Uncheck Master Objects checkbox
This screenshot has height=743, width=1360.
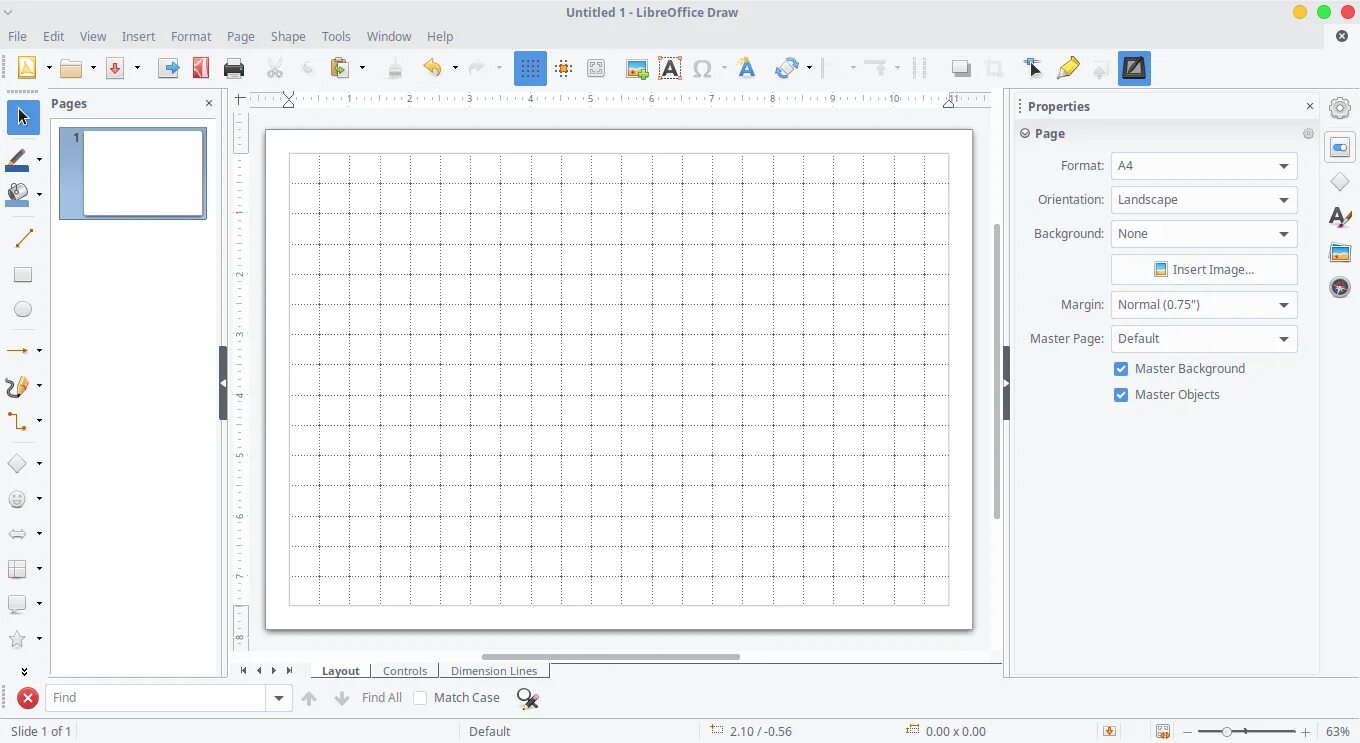1121,395
